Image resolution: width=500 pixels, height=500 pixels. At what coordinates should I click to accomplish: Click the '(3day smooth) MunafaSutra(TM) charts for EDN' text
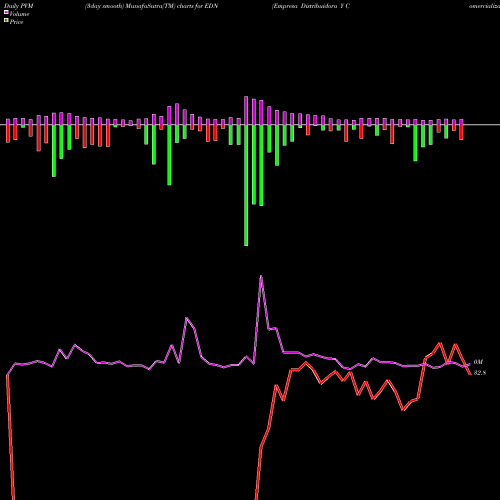click(x=151, y=6)
